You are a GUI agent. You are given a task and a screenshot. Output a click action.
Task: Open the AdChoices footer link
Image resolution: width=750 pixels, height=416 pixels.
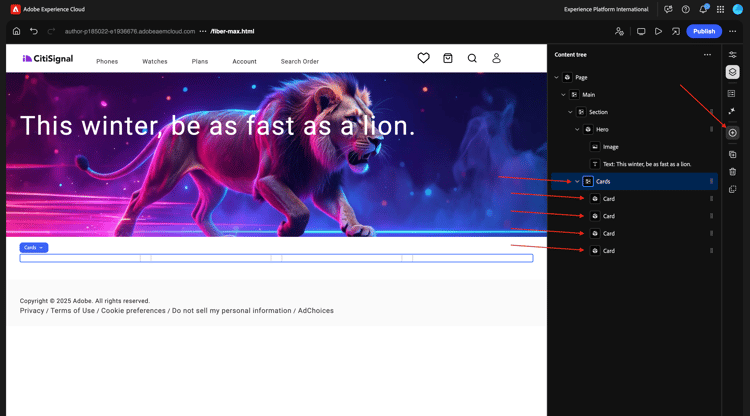pyautogui.click(x=316, y=310)
